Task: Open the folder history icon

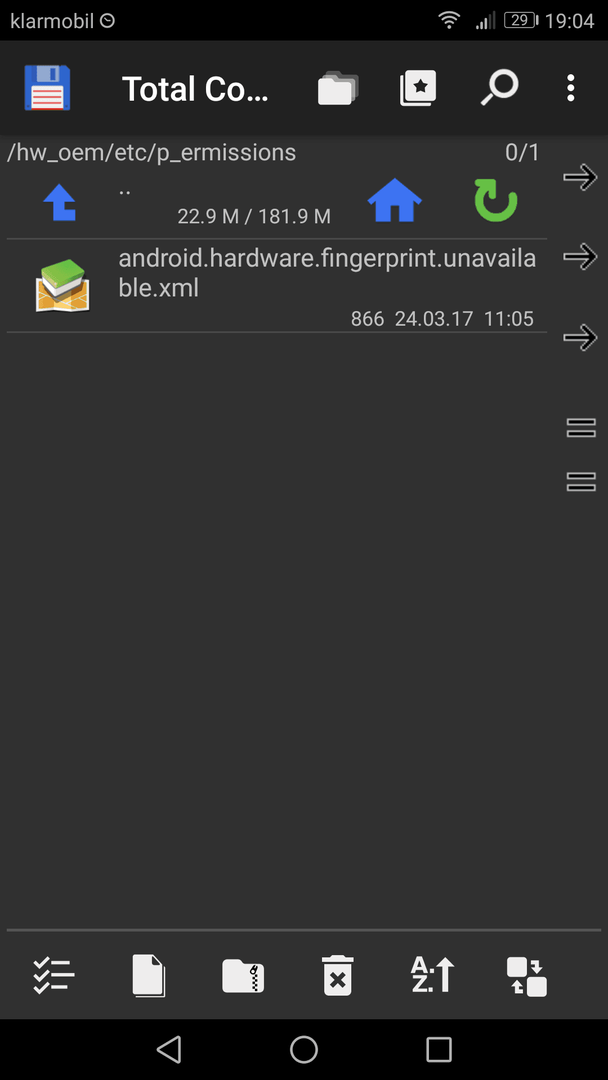Action: pyautogui.click(x=338, y=89)
